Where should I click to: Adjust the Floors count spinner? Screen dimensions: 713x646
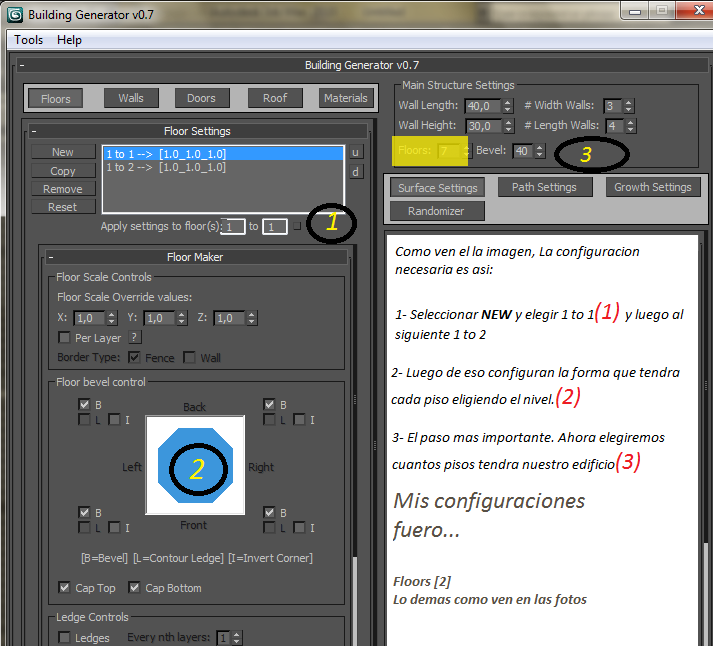(468, 151)
